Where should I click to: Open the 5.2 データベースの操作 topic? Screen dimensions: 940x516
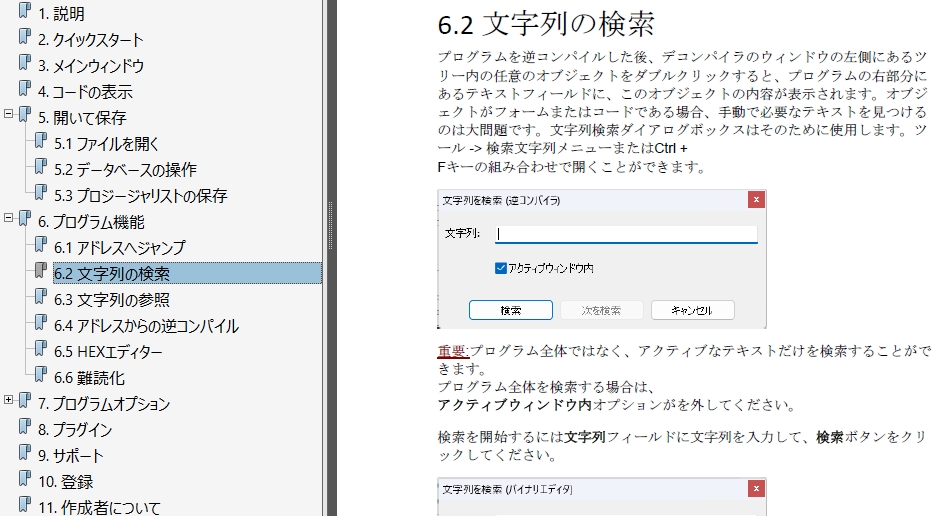125,170
